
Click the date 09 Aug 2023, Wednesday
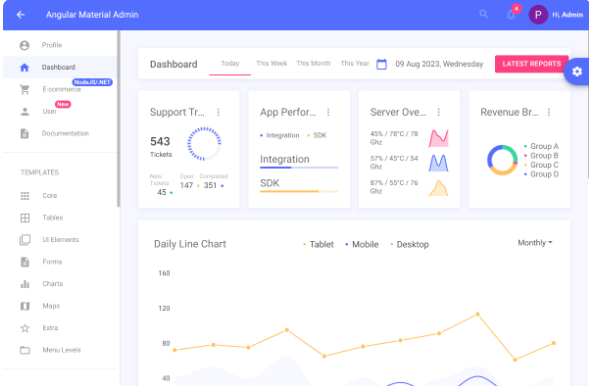pyautogui.click(x=439, y=64)
